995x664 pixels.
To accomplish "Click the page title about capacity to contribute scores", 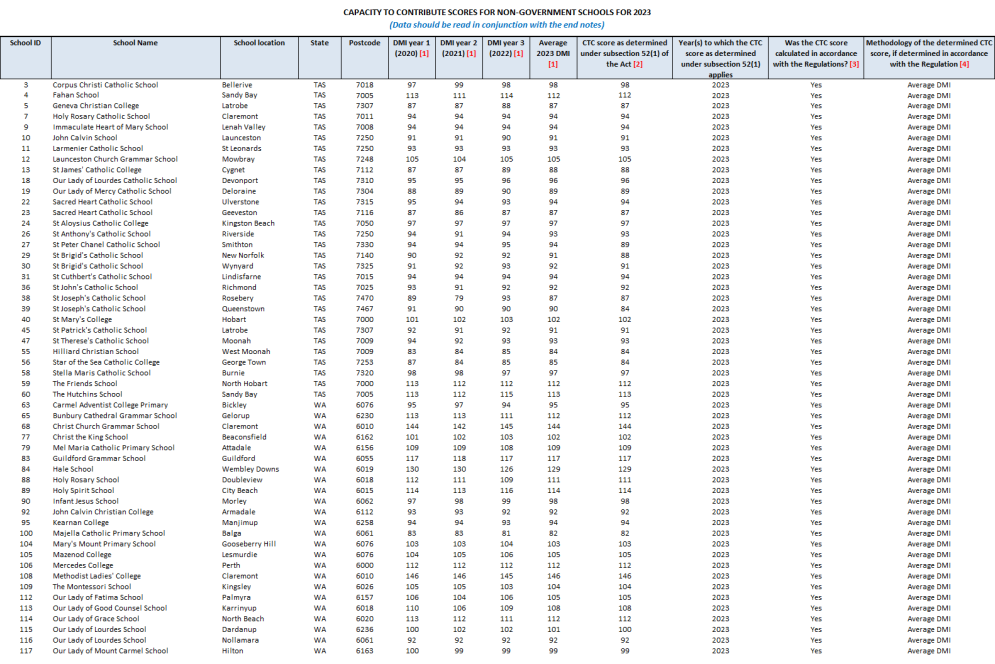I will tap(497, 12).
